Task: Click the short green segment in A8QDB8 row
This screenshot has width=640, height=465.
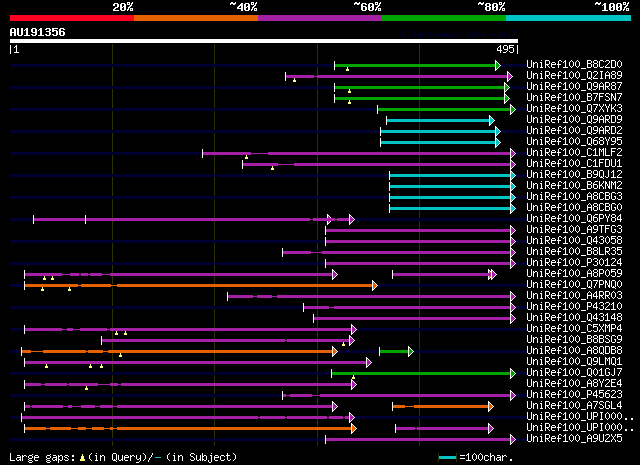Action: pos(396,352)
